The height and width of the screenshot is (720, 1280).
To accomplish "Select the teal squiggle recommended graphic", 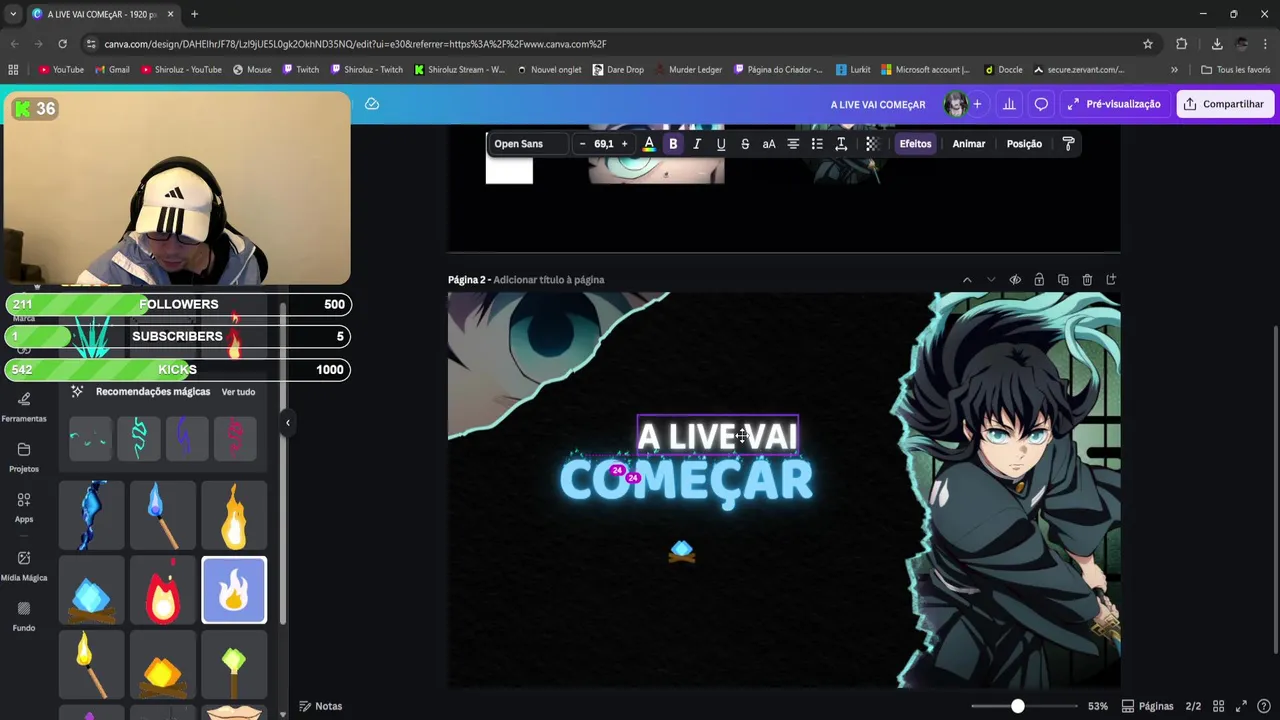I will 138,438.
